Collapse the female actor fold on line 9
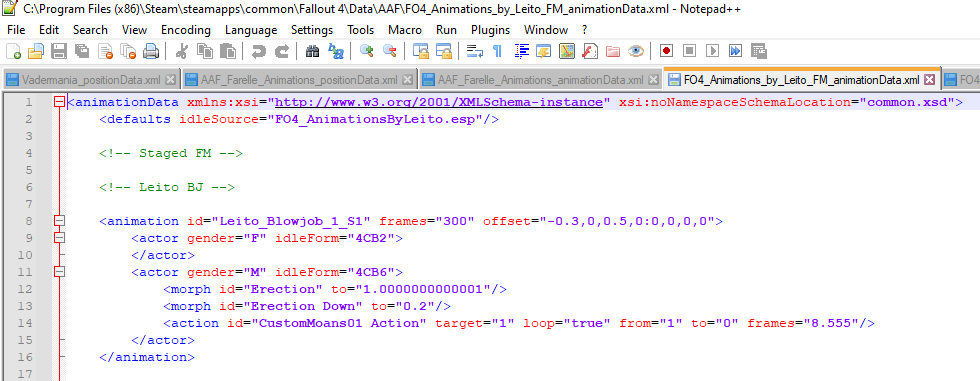The image size is (980, 381). pos(59,237)
